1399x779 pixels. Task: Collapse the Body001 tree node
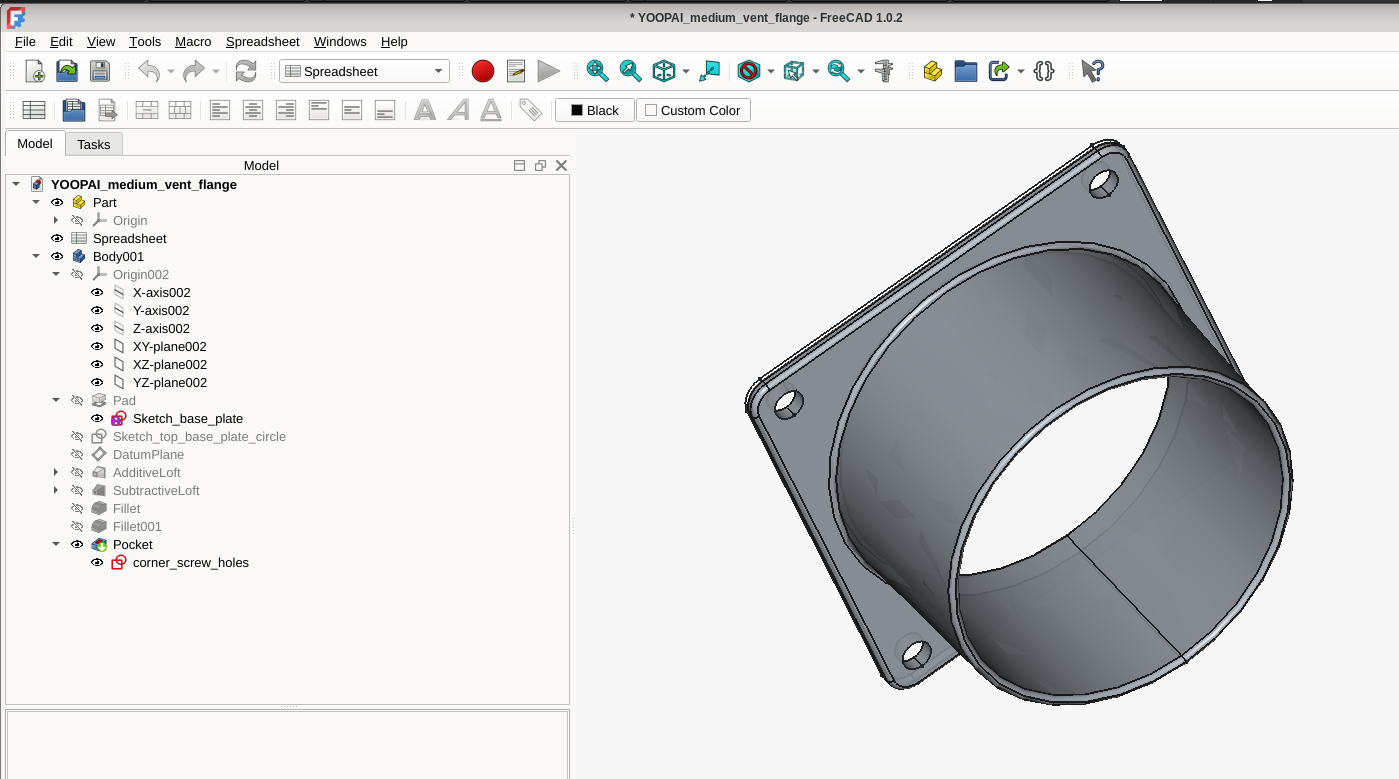coord(36,257)
